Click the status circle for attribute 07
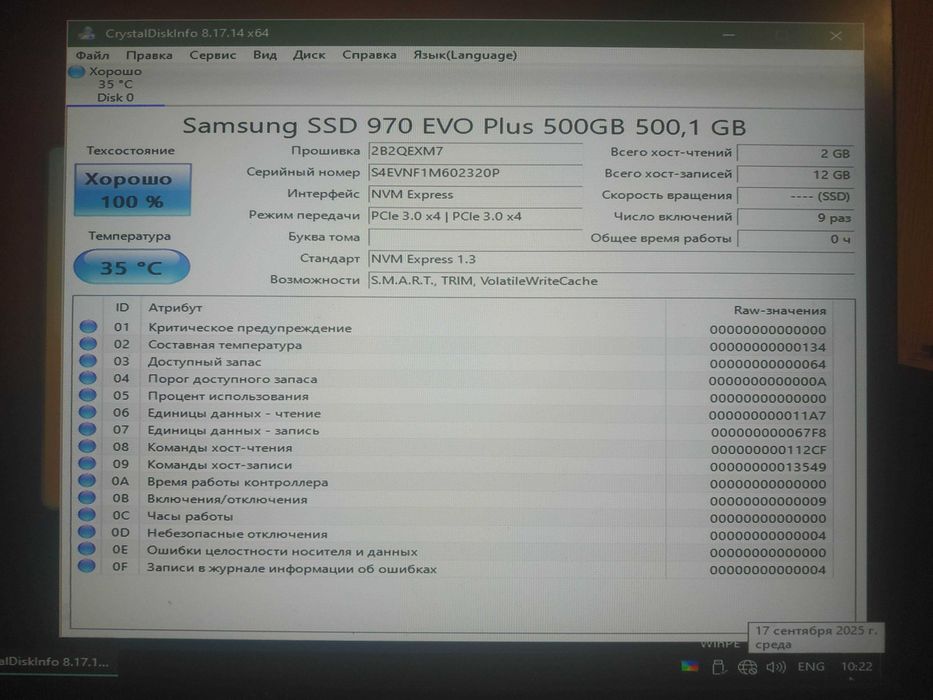Image resolution: width=933 pixels, height=700 pixels. tap(87, 429)
